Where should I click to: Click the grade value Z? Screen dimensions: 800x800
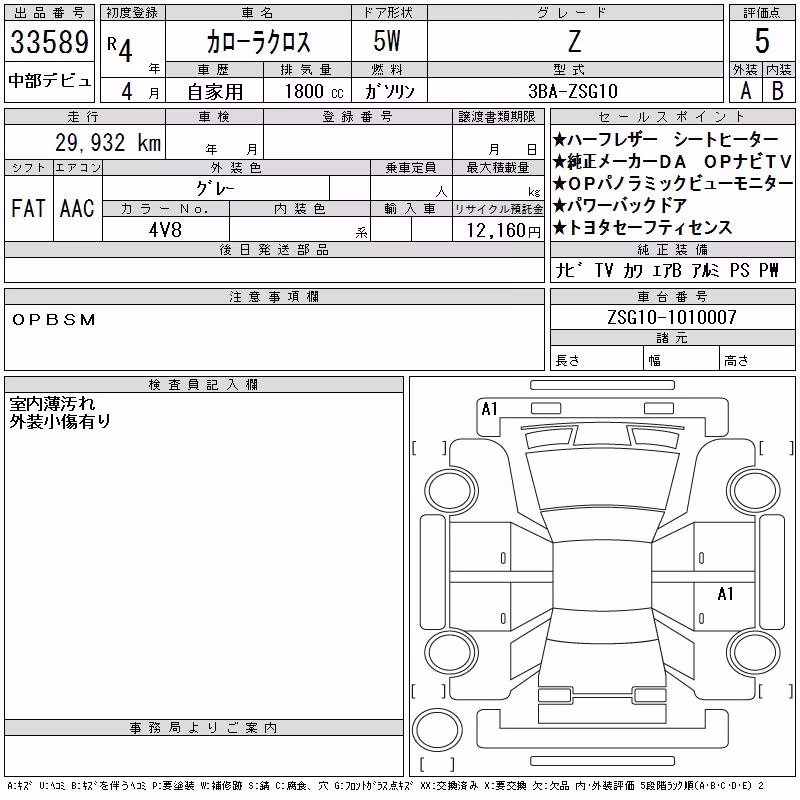574,41
